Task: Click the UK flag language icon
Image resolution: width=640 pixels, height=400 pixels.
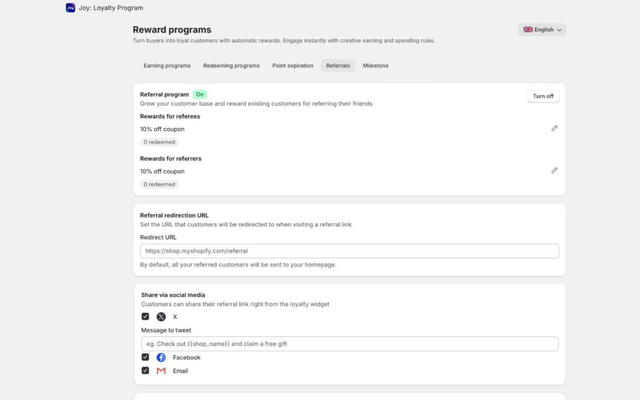Action: tap(528, 30)
